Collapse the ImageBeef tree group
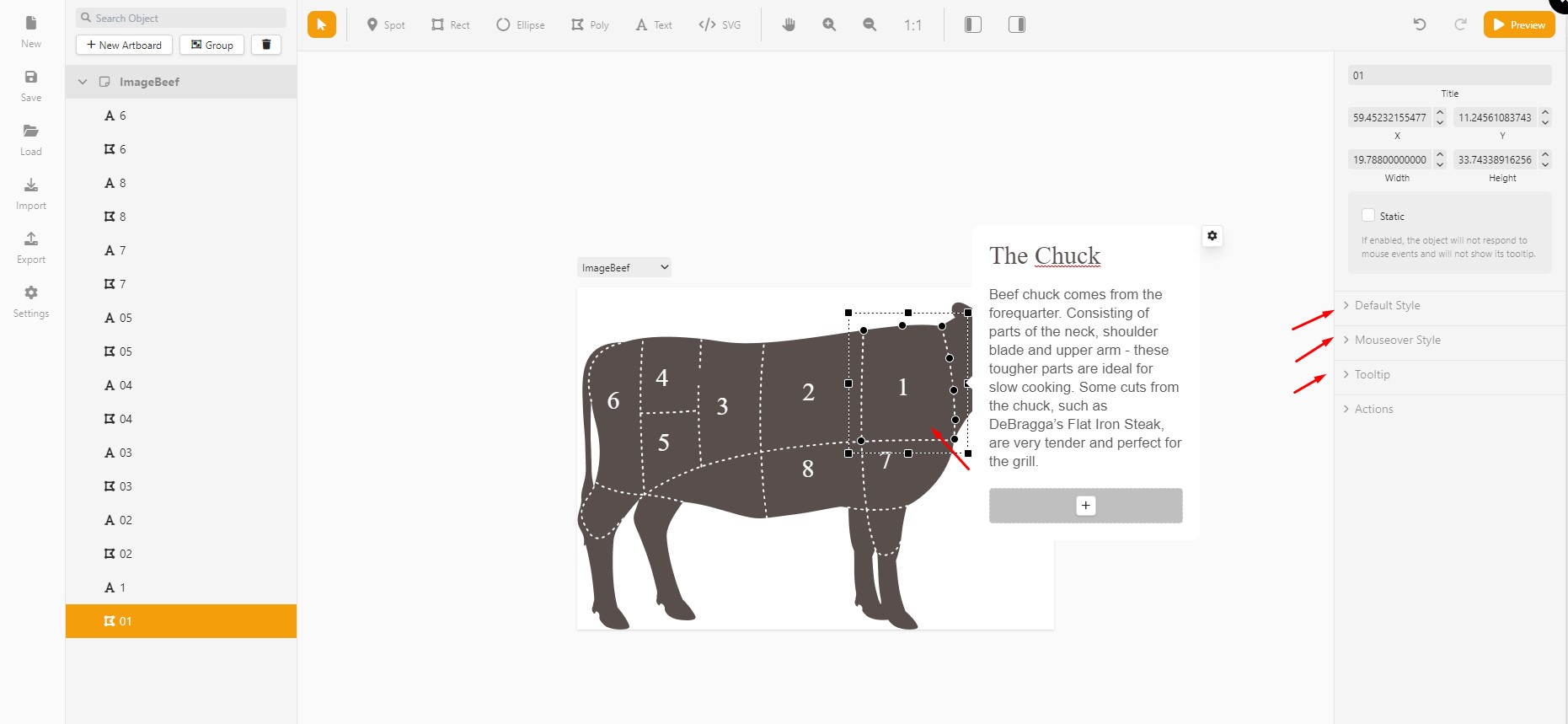1568x724 pixels. pos(83,82)
